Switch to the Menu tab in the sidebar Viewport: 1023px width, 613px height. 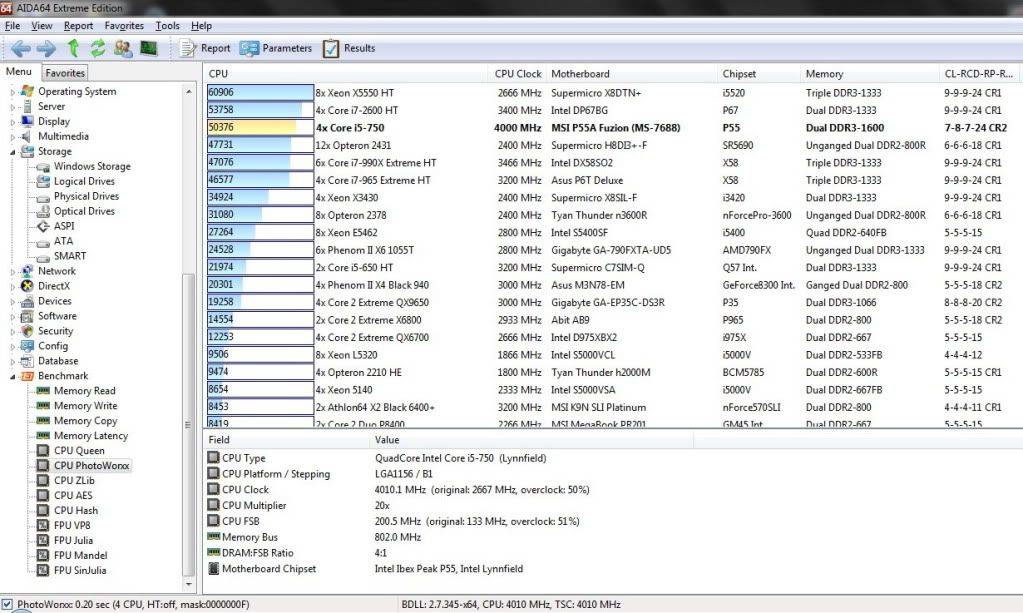pos(19,72)
